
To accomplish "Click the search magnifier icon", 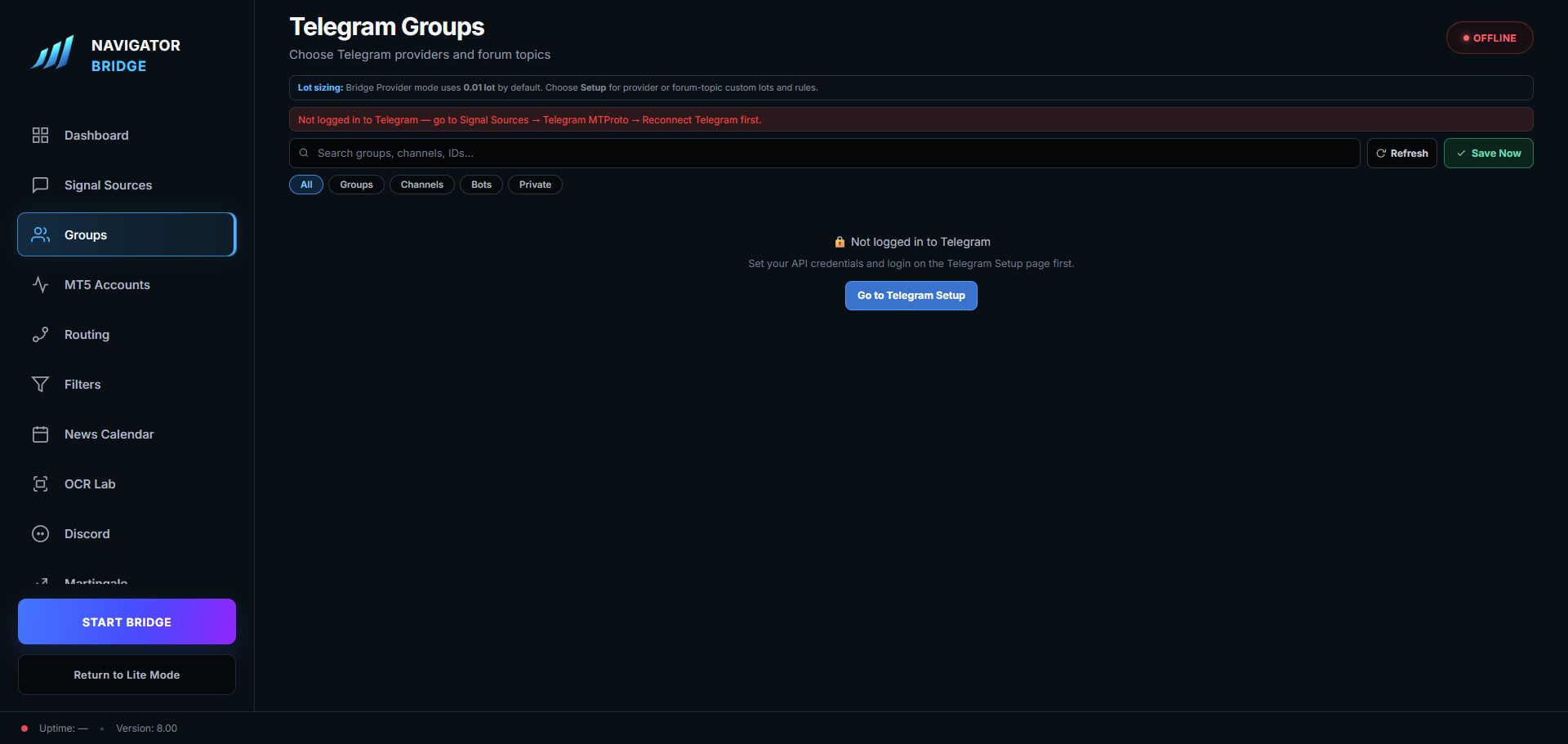I will [304, 154].
